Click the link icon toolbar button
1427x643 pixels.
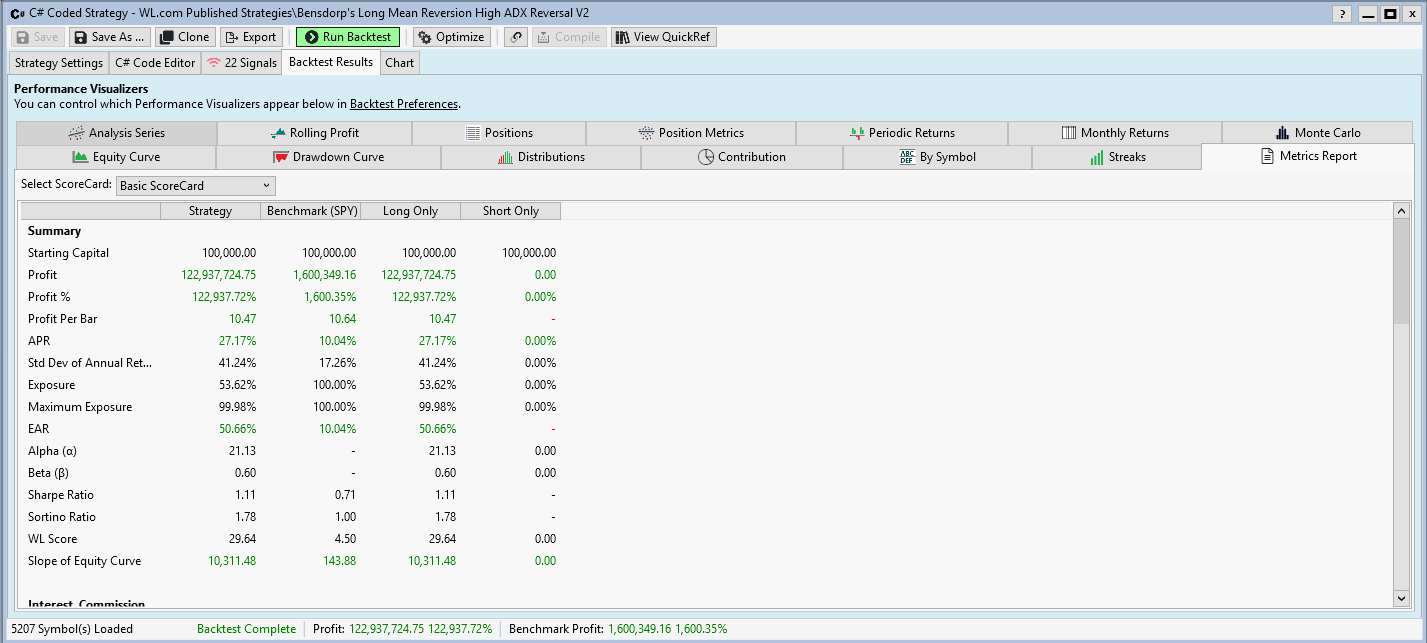pos(516,37)
